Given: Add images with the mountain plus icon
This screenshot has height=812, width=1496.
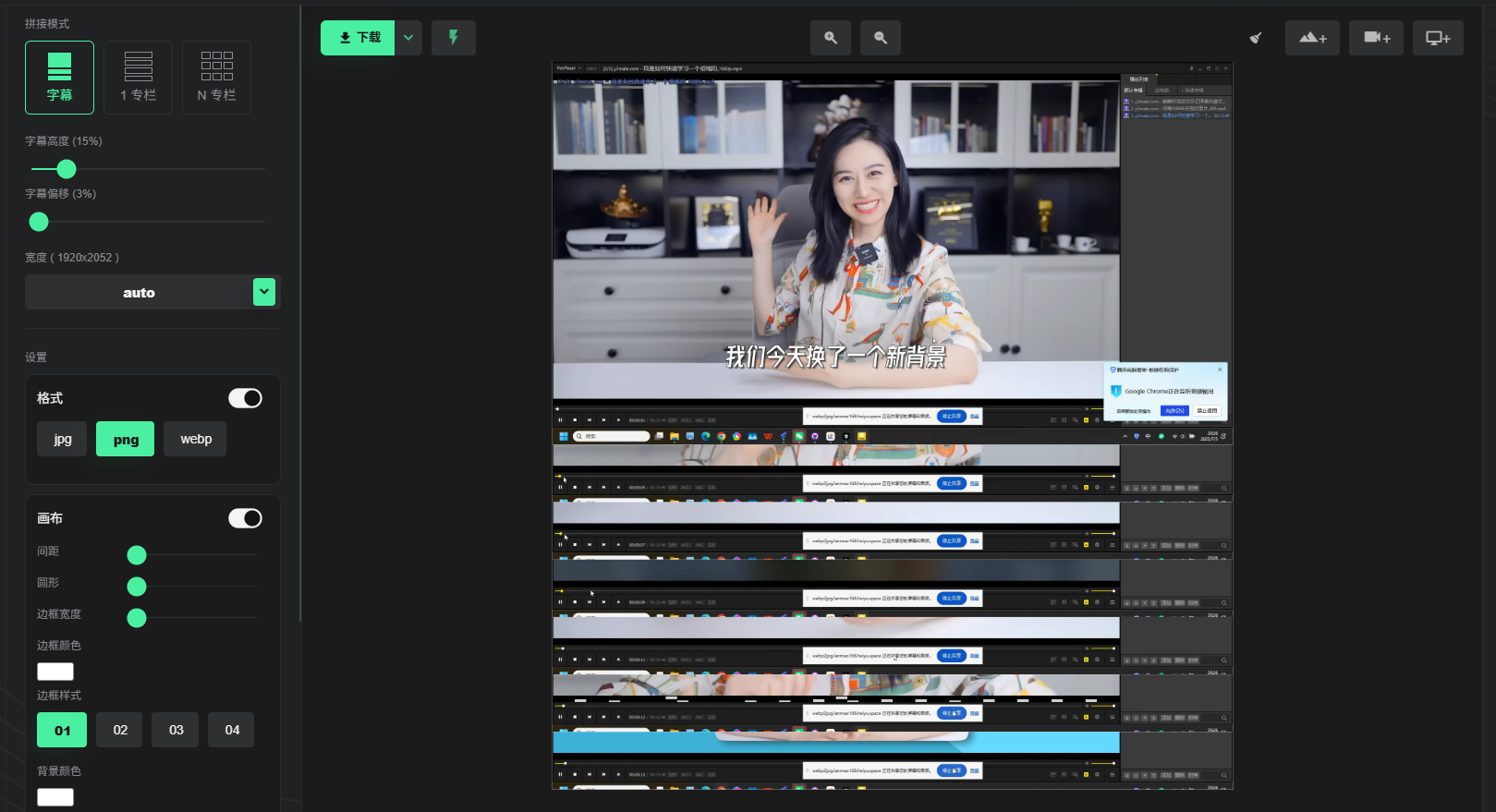Looking at the screenshot, I should click(x=1312, y=38).
